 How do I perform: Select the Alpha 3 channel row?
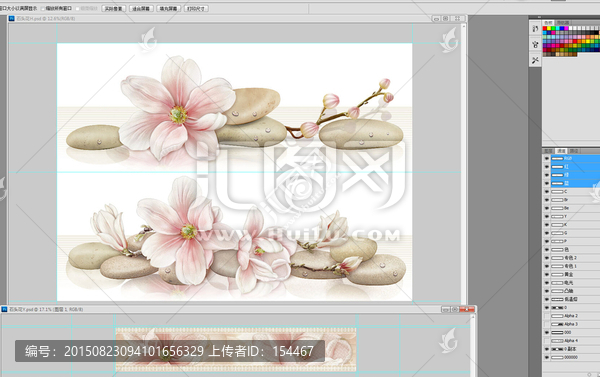(575, 324)
